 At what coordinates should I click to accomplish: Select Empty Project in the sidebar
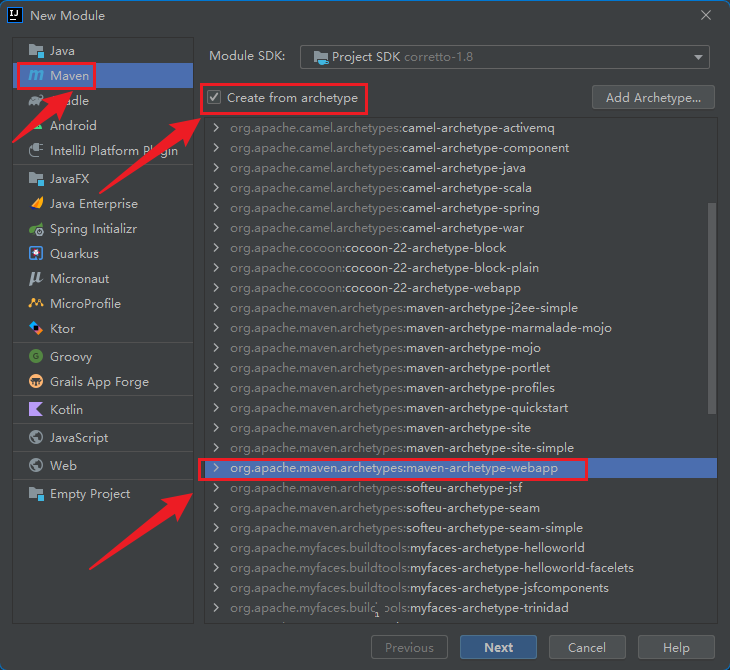(89, 494)
